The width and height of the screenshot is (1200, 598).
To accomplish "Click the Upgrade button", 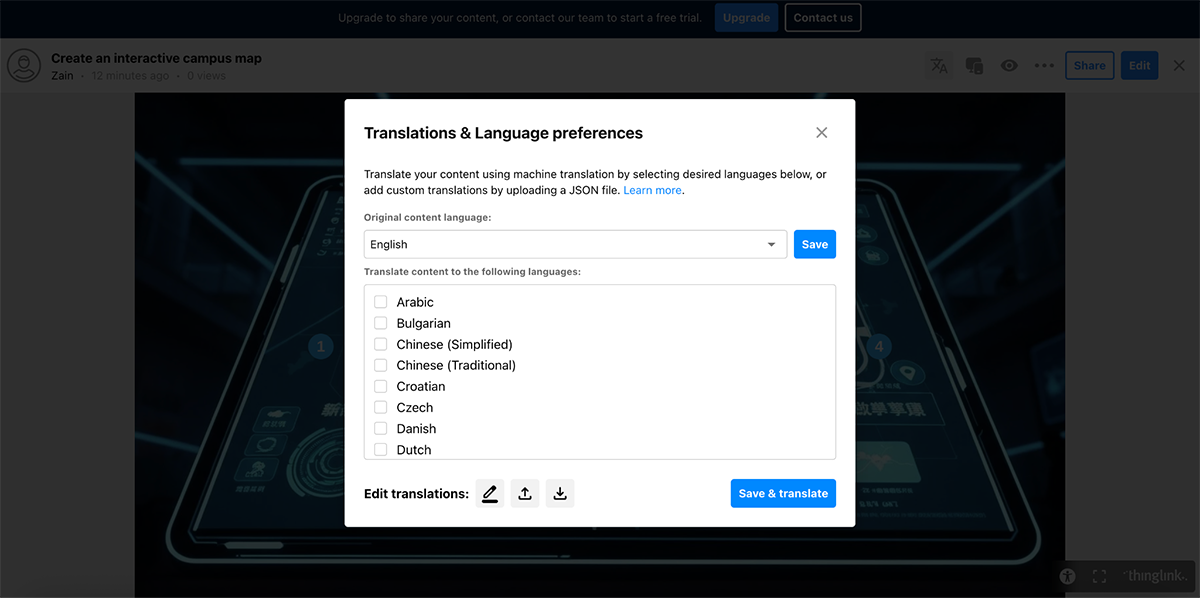I will click(746, 17).
